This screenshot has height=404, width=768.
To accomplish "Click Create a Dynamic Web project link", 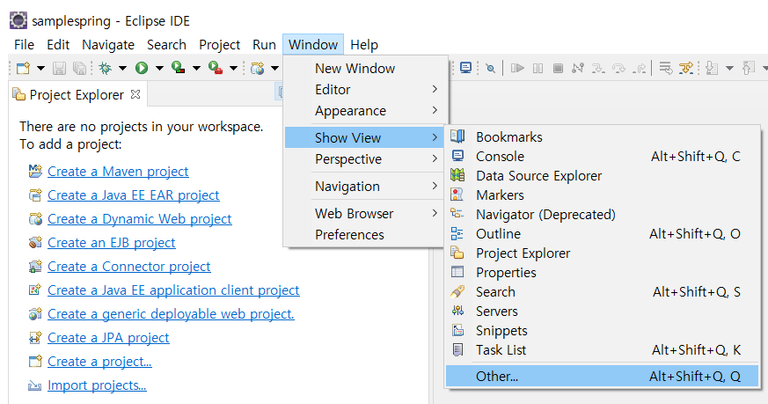I will click(x=140, y=219).
